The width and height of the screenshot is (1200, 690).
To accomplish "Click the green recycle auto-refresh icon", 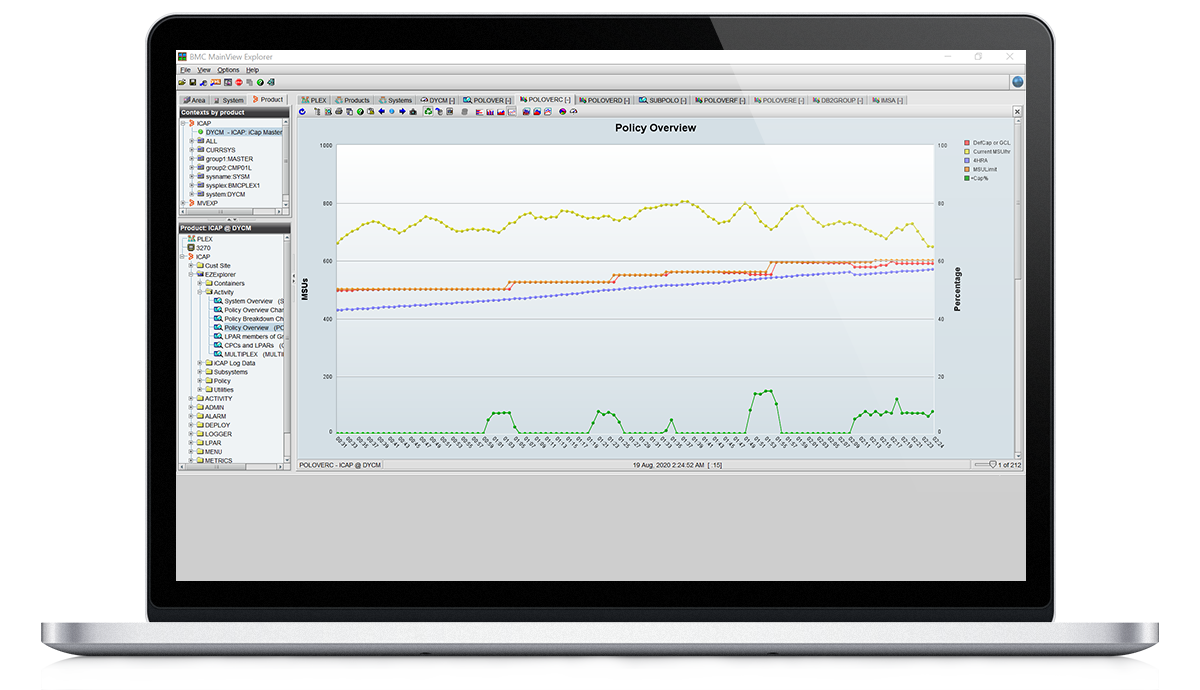I will coord(428,112).
